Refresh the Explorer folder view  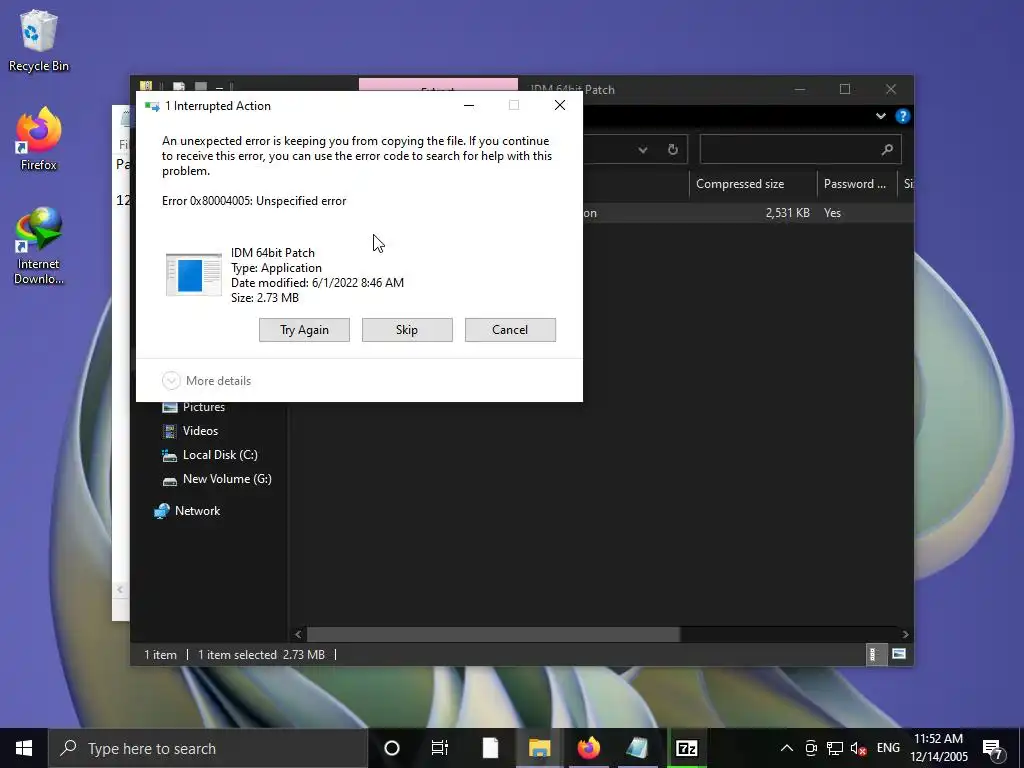(x=673, y=150)
